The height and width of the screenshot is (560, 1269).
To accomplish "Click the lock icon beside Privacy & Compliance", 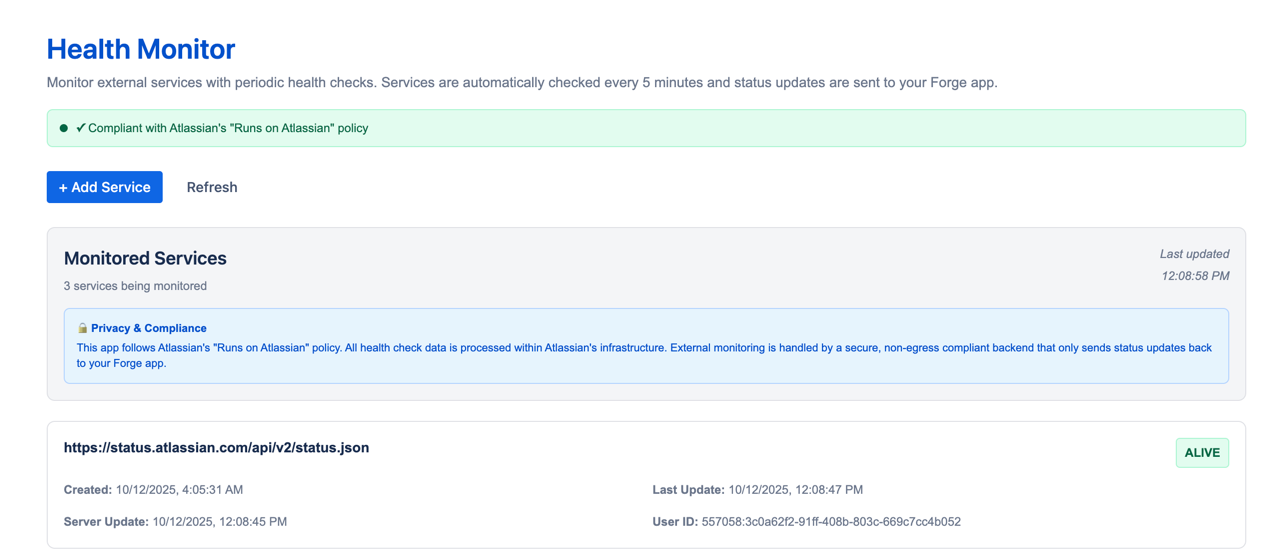I will click(x=83, y=328).
